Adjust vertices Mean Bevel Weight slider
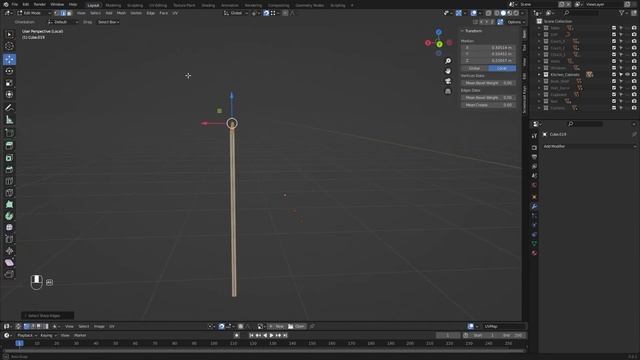 (x=488, y=83)
